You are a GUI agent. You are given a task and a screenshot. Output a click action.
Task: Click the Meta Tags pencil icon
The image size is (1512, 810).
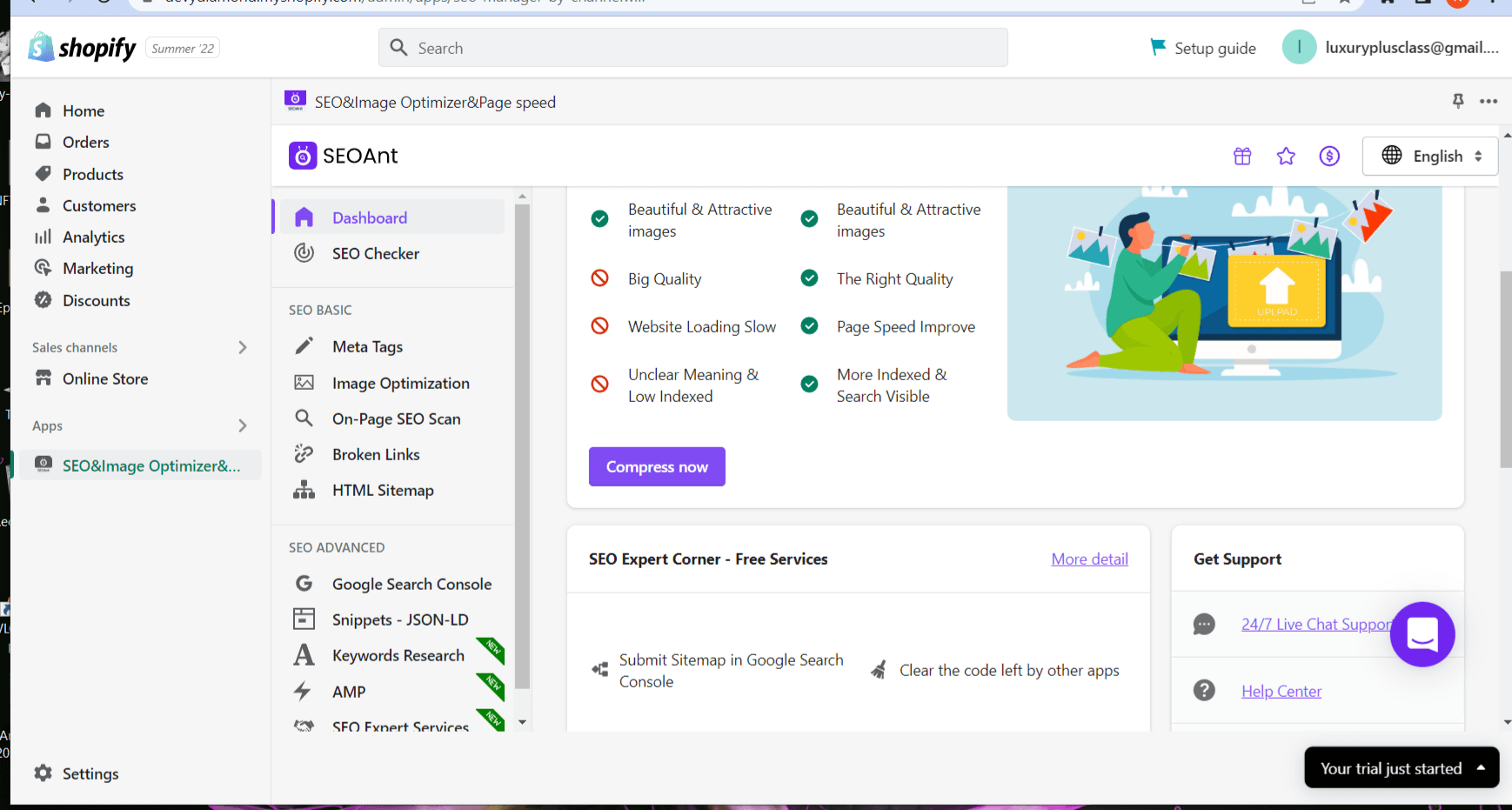click(304, 346)
